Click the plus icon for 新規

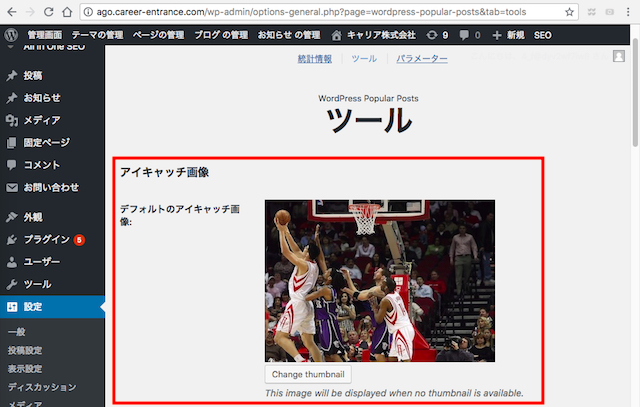[x=497, y=36]
